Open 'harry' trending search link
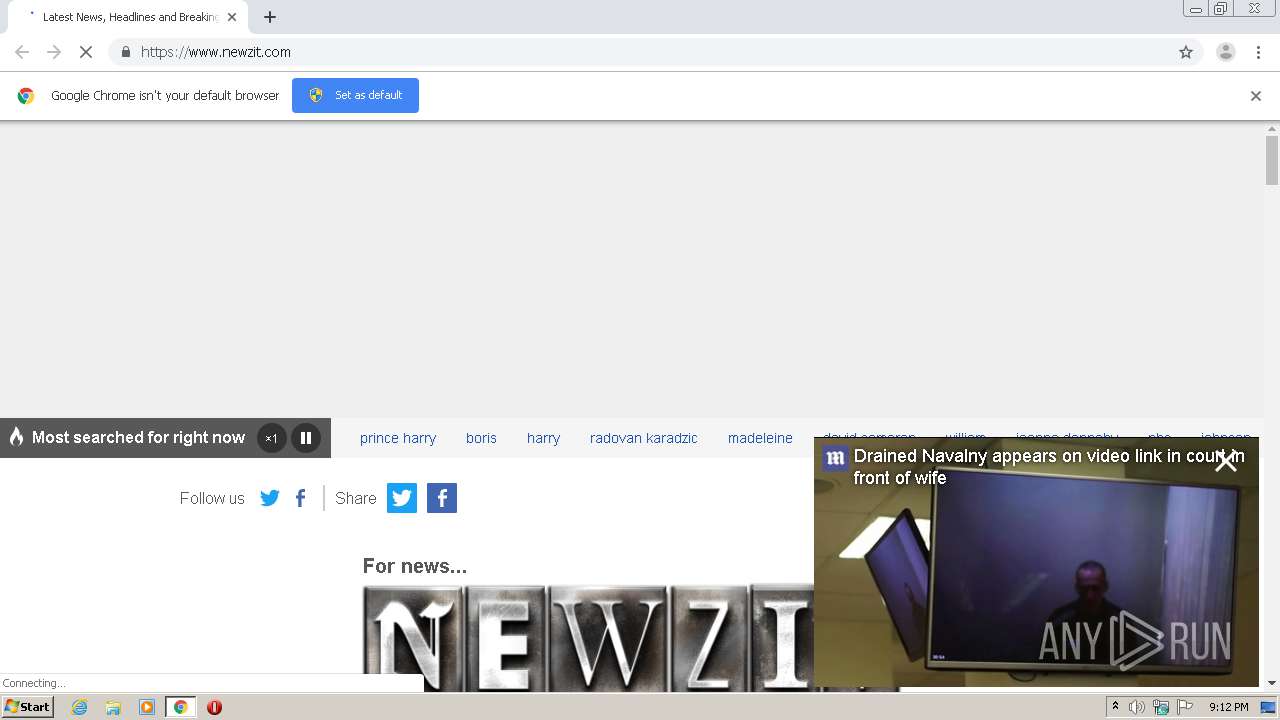1280x720 pixels. [543, 438]
